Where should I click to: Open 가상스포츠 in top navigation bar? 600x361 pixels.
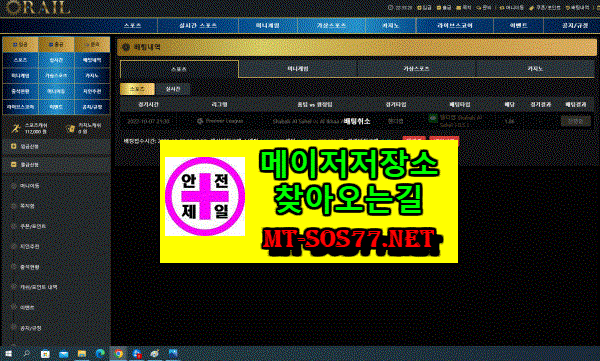(x=331, y=26)
